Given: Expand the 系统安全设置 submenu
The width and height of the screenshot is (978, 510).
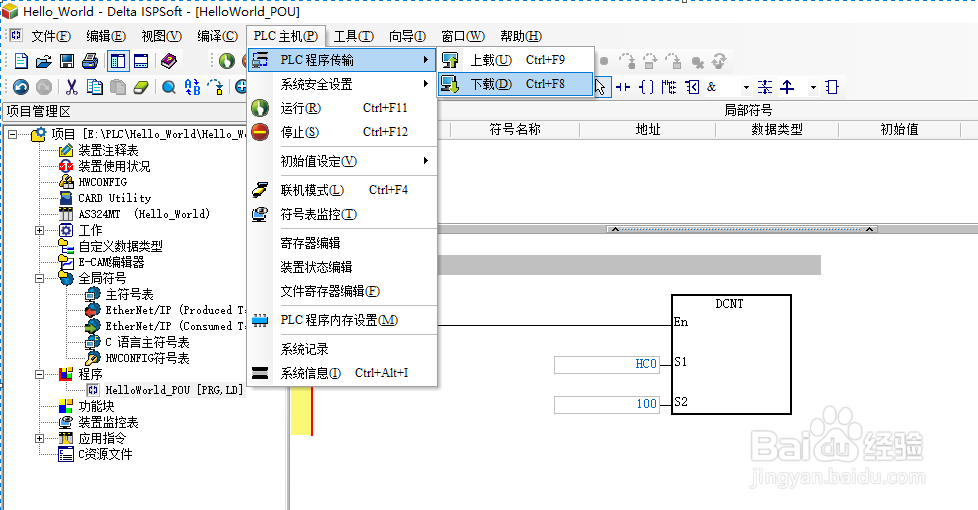Looking at the screenshot, I should tap(342, 84).
